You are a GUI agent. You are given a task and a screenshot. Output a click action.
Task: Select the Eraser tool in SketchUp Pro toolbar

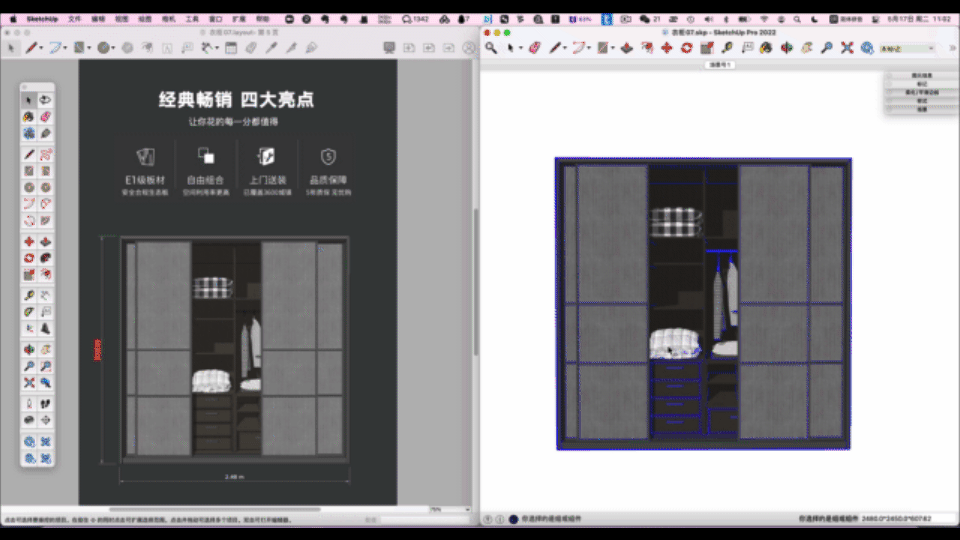coord(533,48)
